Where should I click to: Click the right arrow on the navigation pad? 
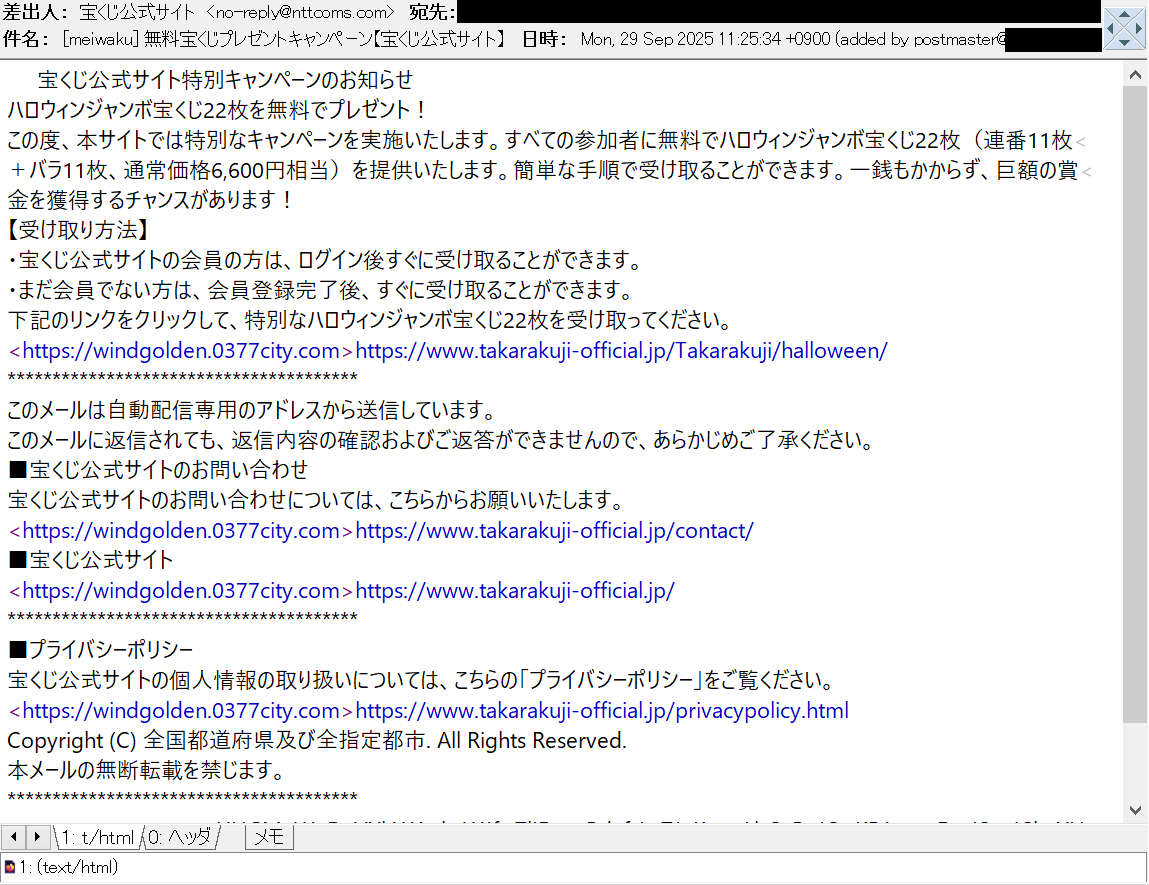click(x=1139, y=29)
